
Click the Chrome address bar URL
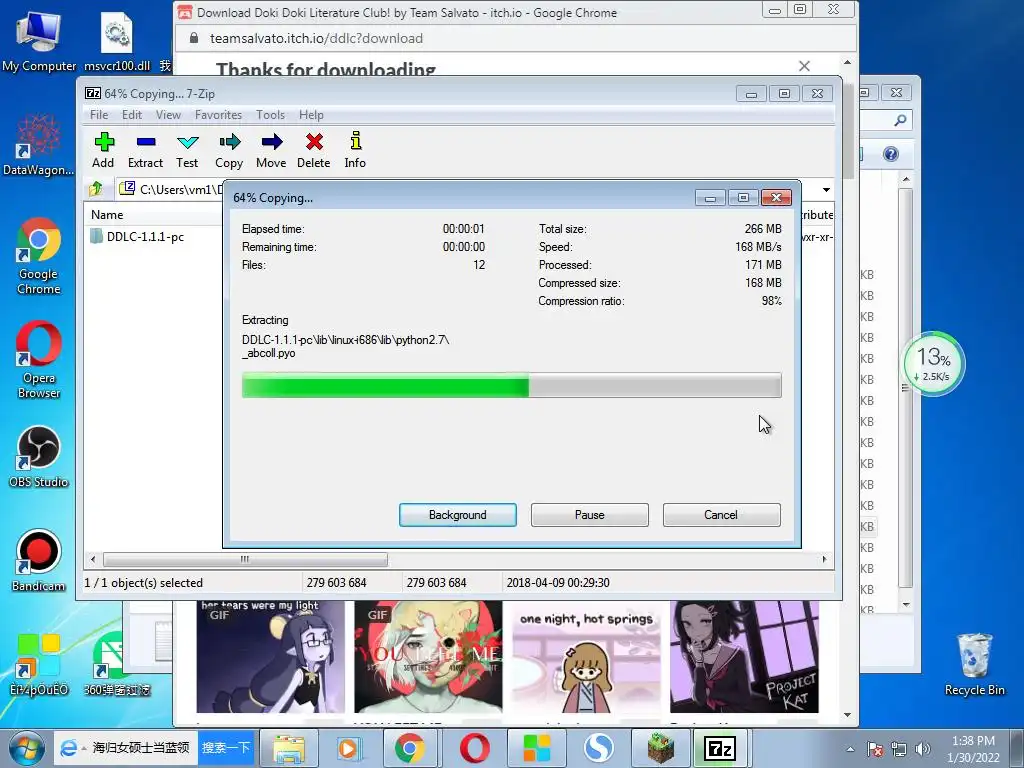(x=316, y=39)
